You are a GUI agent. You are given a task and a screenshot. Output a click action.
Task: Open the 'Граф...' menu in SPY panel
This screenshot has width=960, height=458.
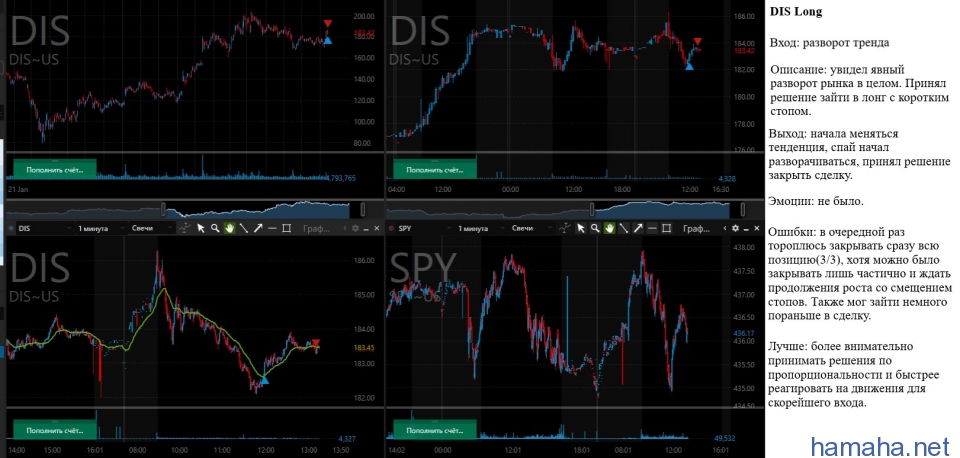[x=698, y=228]
